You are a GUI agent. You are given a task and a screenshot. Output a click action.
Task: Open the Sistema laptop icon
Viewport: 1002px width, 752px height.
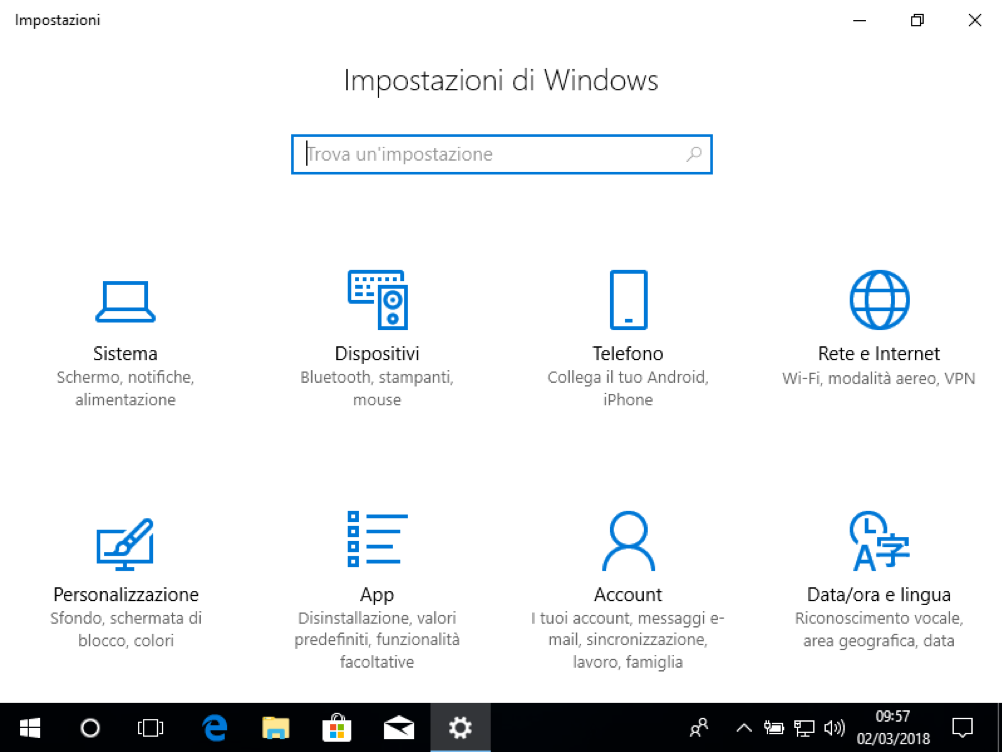pos(125,302)
